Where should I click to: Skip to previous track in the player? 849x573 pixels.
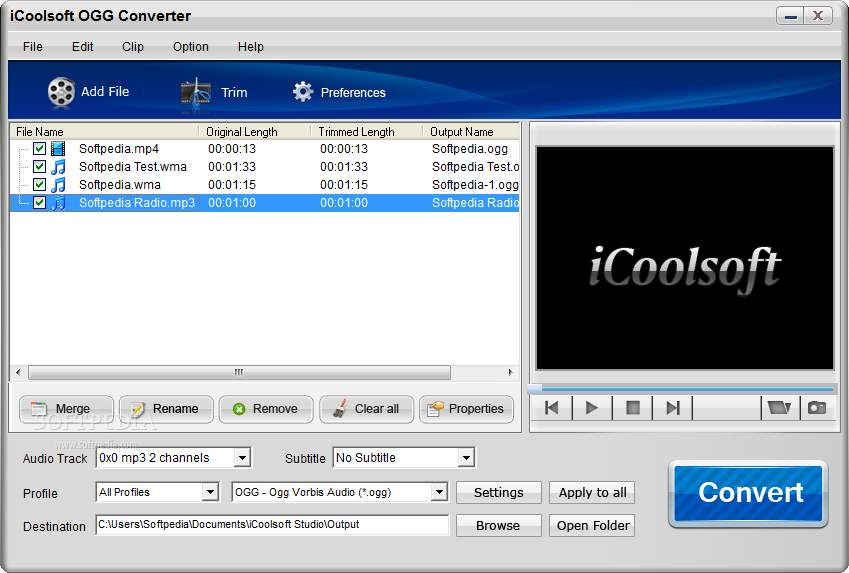coord(552,408)
